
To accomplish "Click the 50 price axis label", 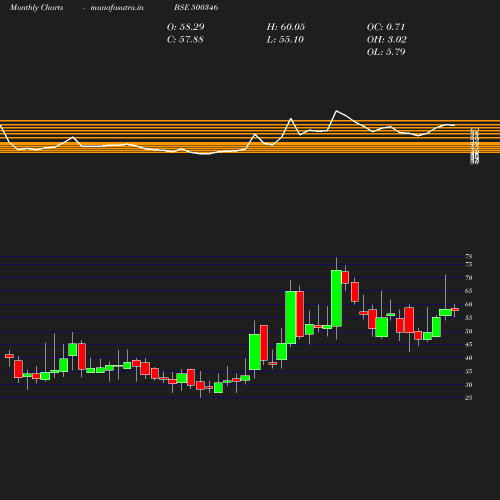I will [469, 331].
